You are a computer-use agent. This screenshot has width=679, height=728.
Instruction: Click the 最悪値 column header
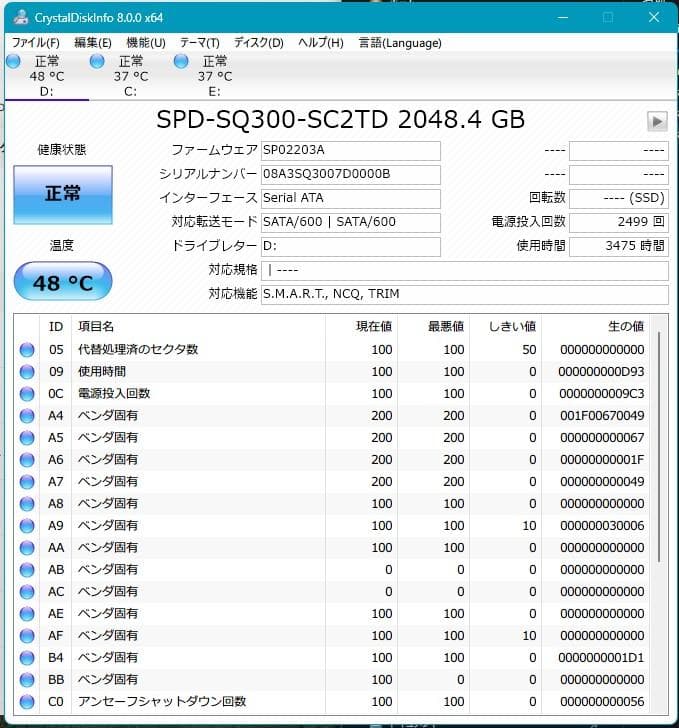click(433, 327)
